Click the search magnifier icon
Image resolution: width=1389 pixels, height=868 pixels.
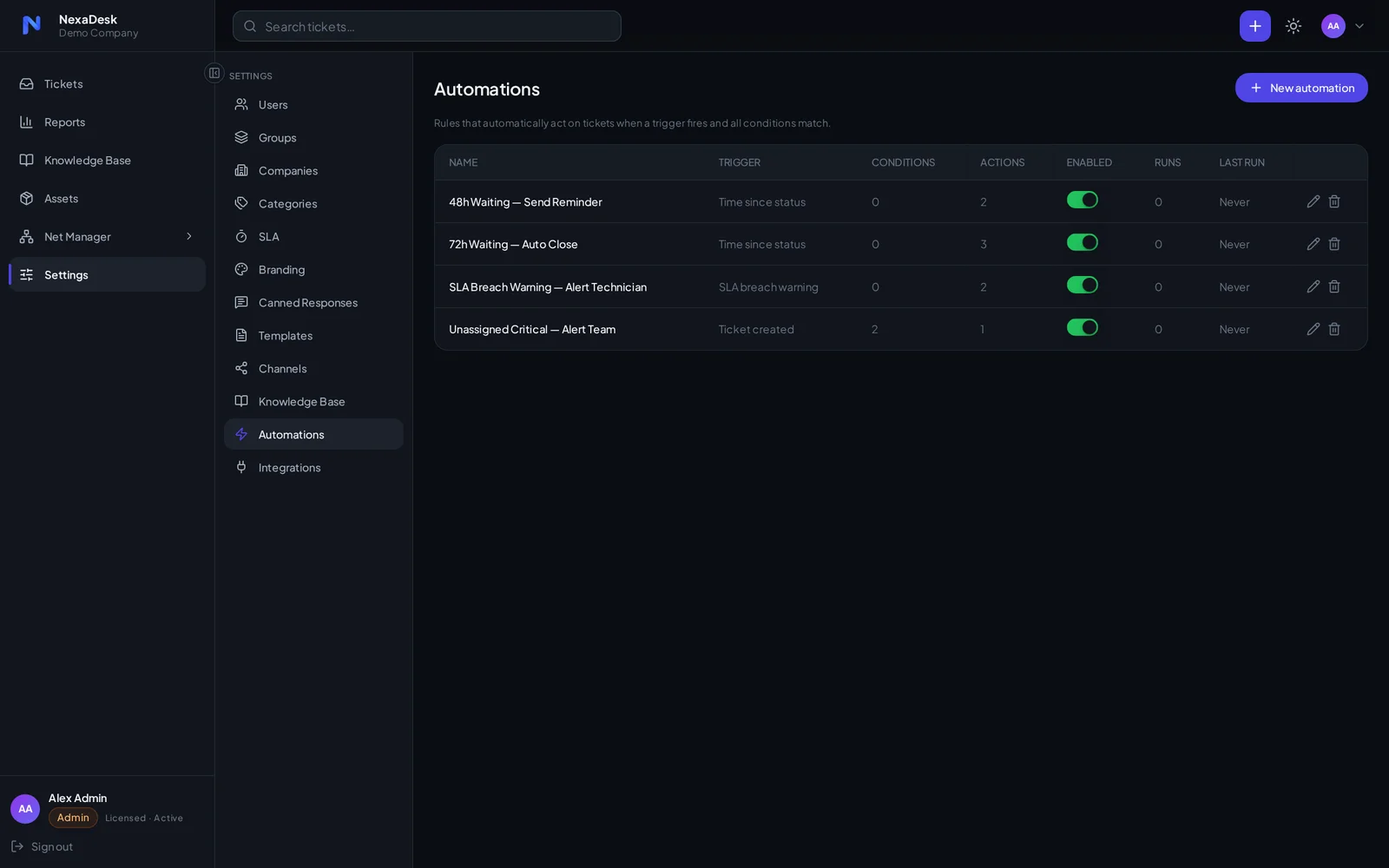250,26
